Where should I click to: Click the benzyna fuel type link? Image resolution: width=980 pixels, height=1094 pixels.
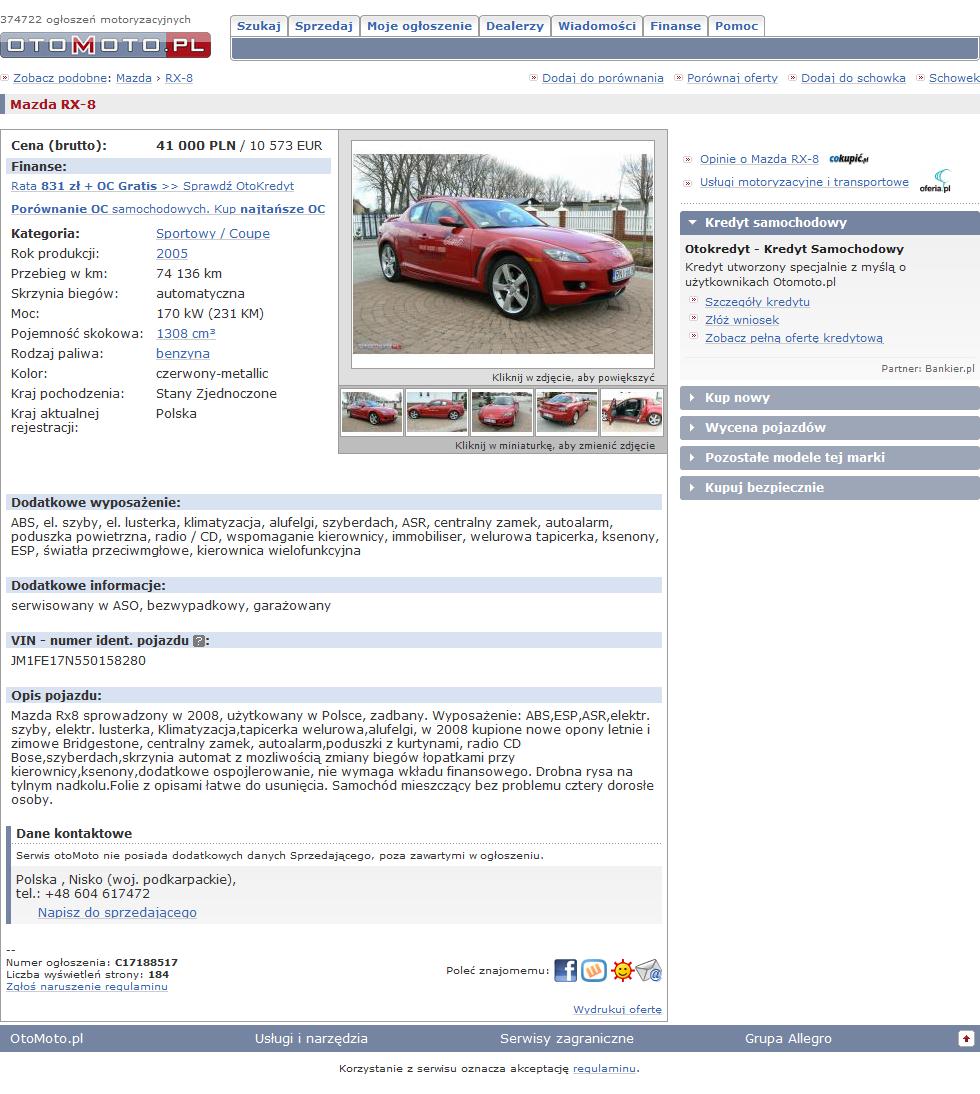click(x=183, y=354)
